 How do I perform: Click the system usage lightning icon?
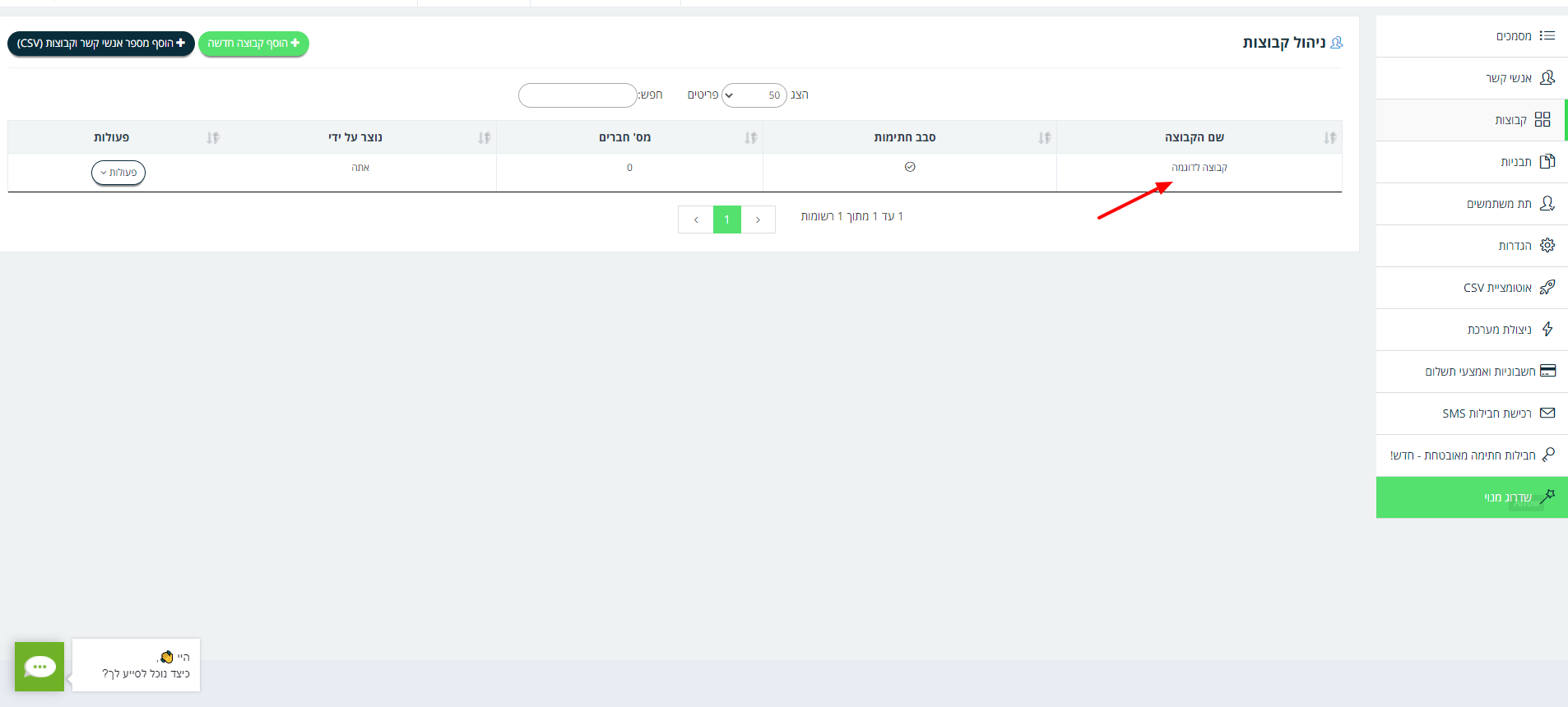[1547, 329]
